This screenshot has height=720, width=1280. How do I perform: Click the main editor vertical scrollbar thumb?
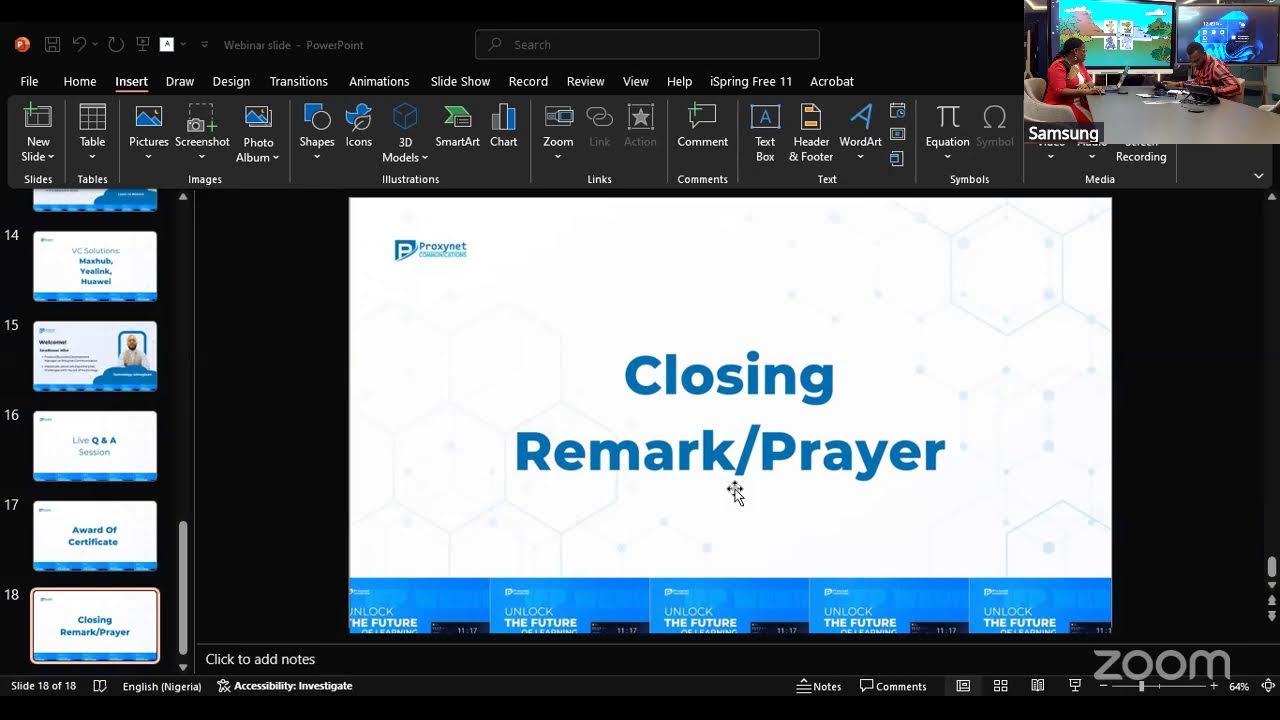(x=1271, y=567)
